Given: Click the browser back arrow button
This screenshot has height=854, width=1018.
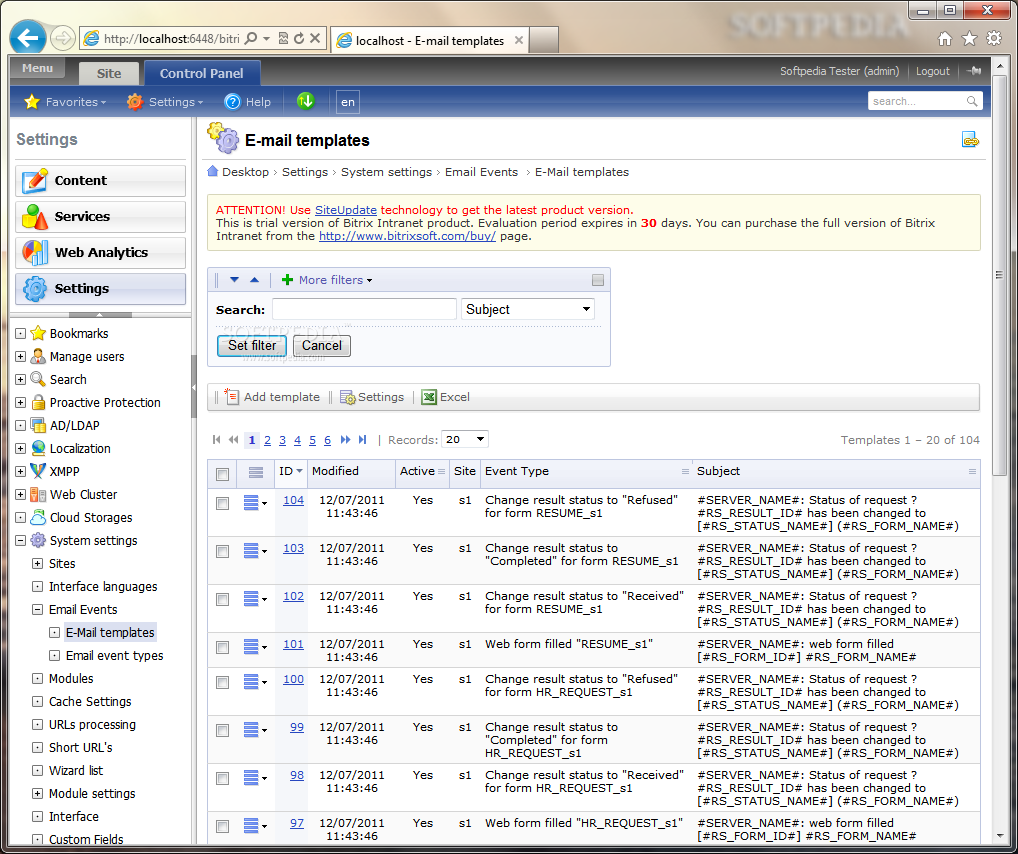Looking at the screenshot, I should (x=28, y=38).
